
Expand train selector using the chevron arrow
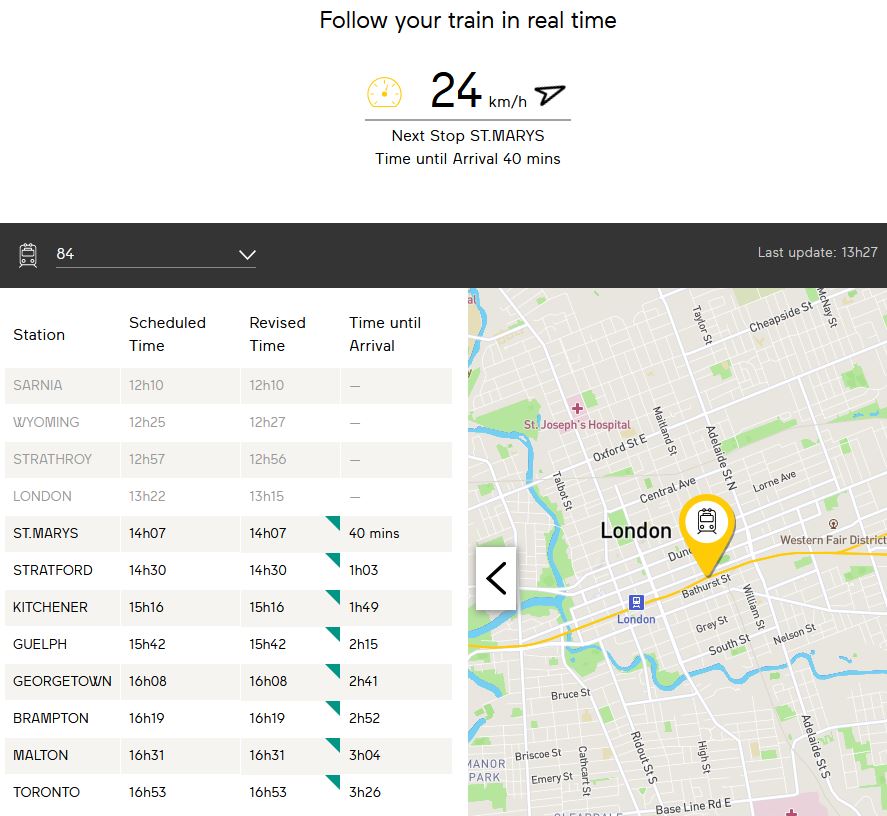click(x=247, y=255)
